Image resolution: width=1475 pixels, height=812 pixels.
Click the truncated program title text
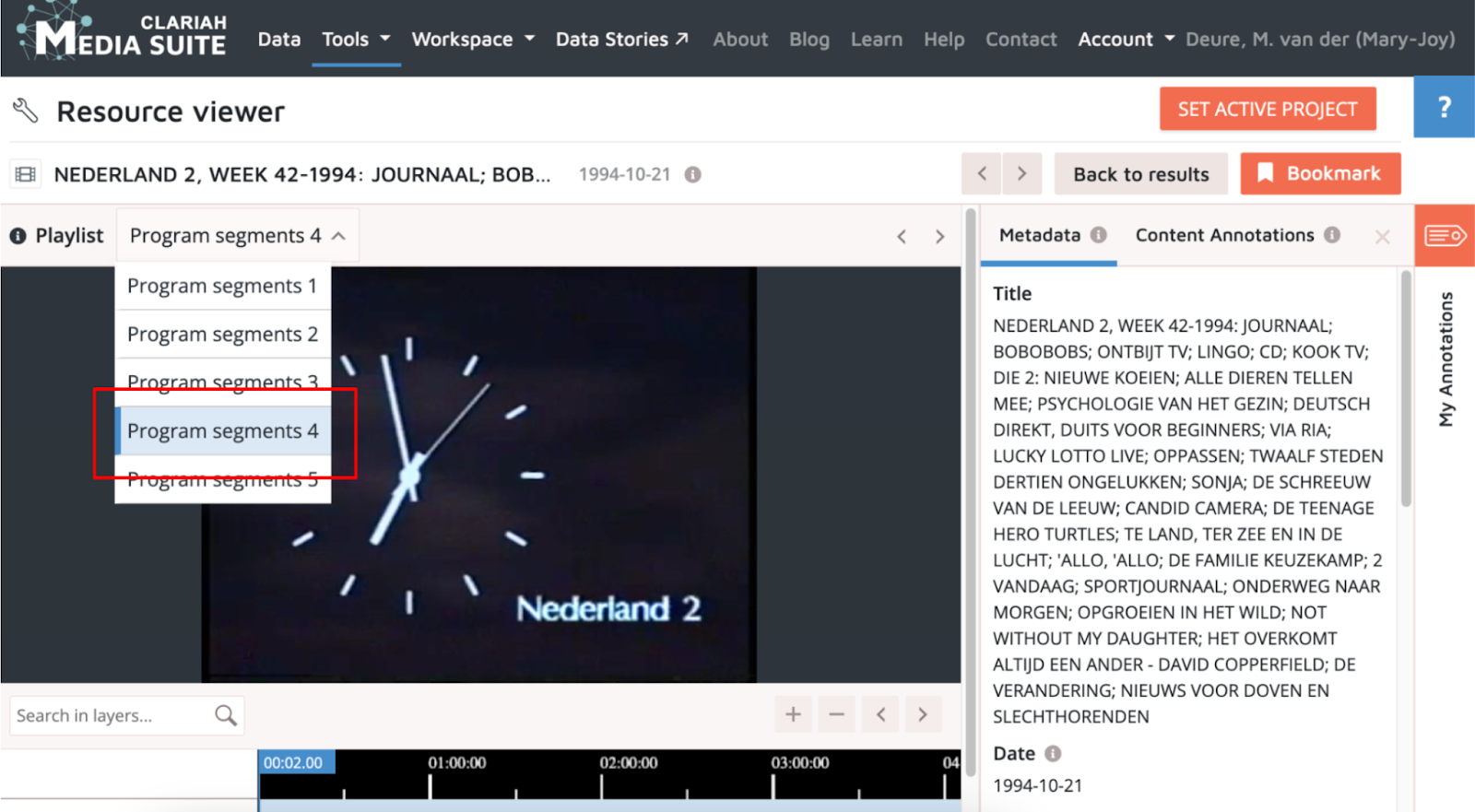[x=302, y=174]
